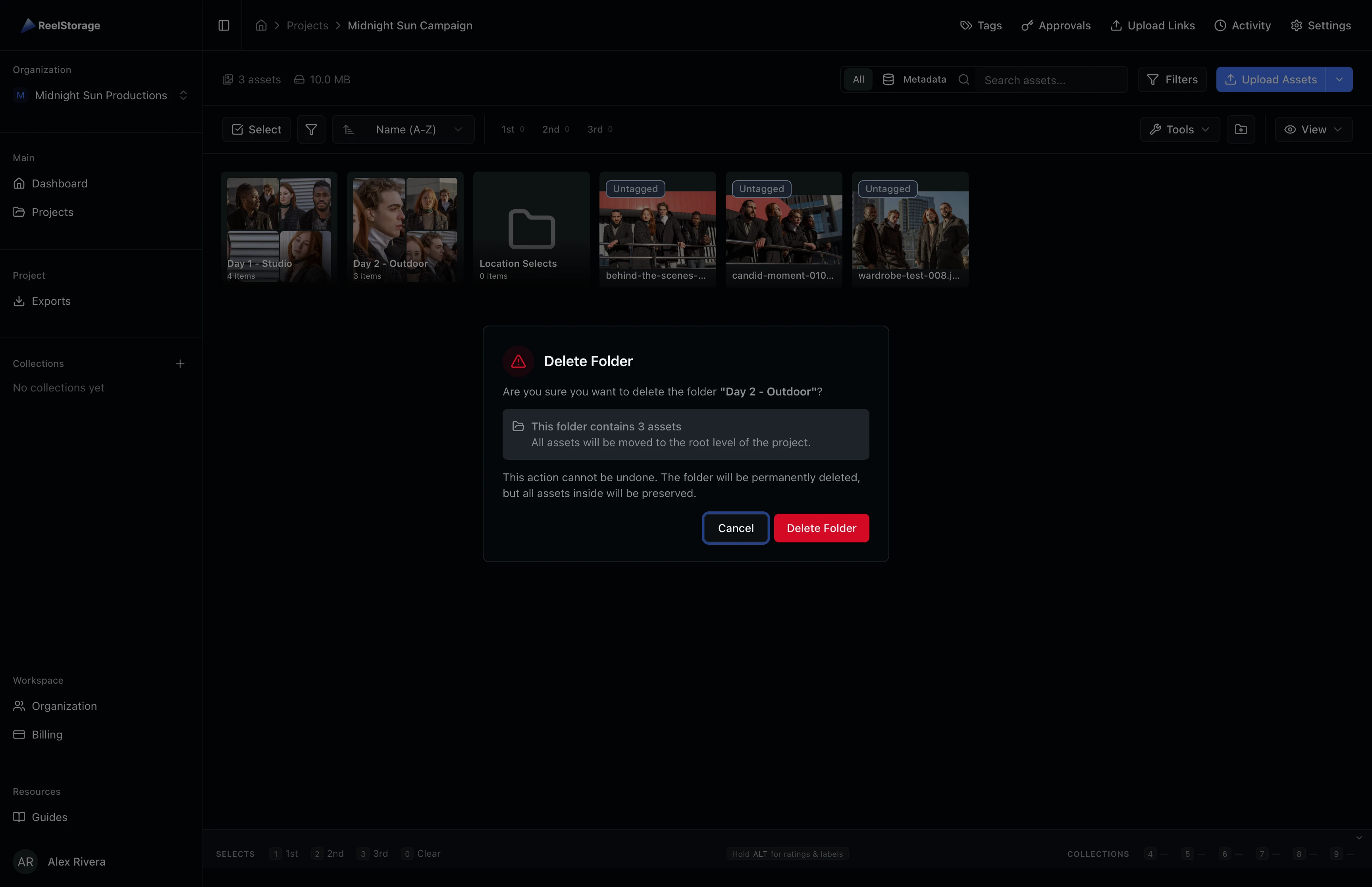Open the Exports section in sidebar
This screenshot has width=1372, height=887.
point(51,301)
